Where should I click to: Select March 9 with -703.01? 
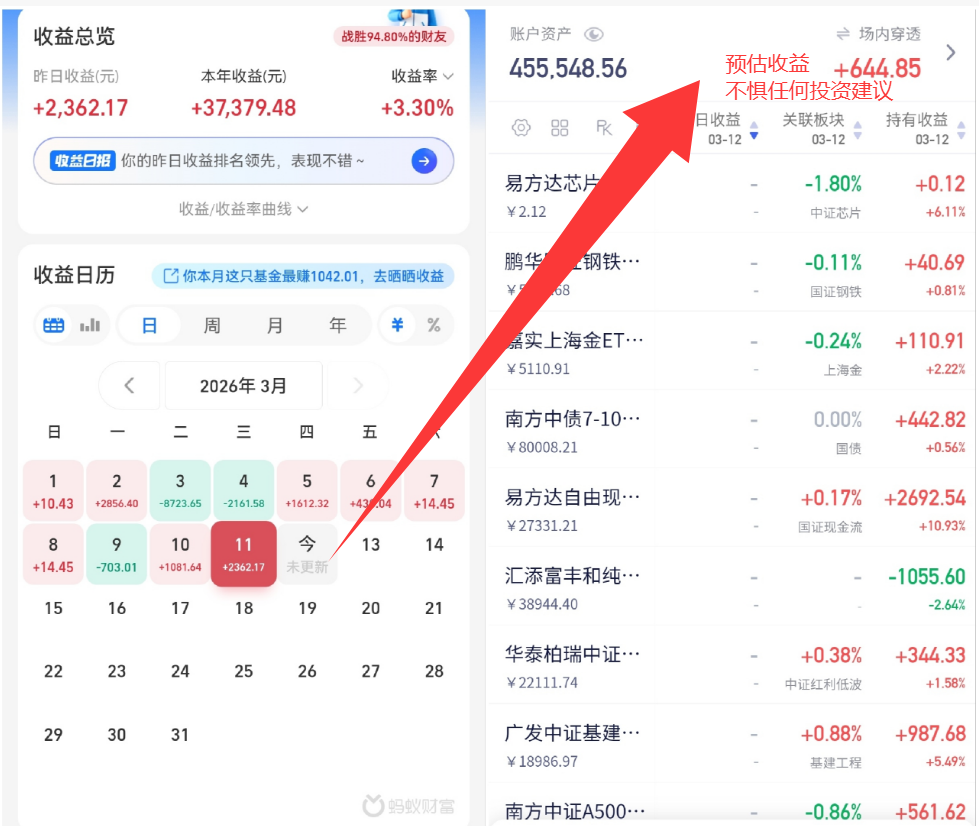pyautogui.click(x=117, y=554)
